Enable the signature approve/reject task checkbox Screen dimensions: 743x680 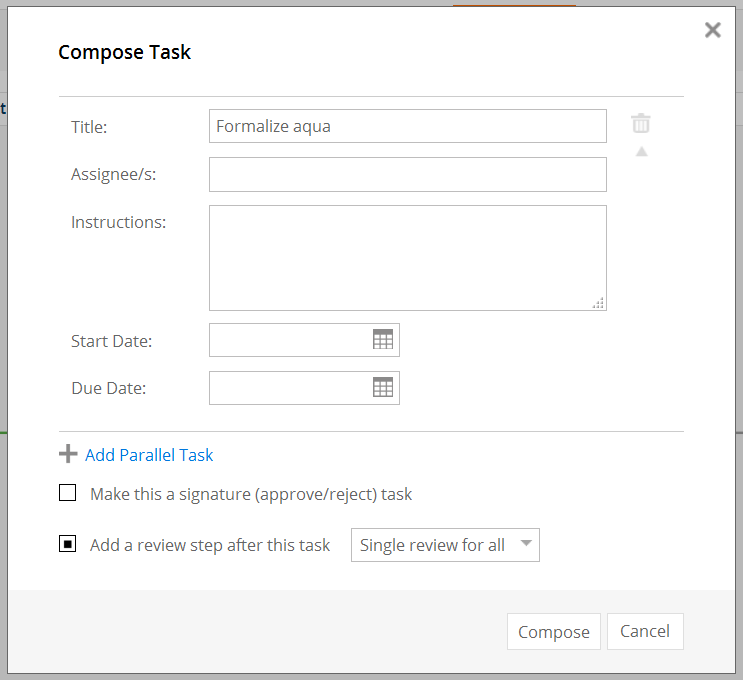tap(67, 493)
